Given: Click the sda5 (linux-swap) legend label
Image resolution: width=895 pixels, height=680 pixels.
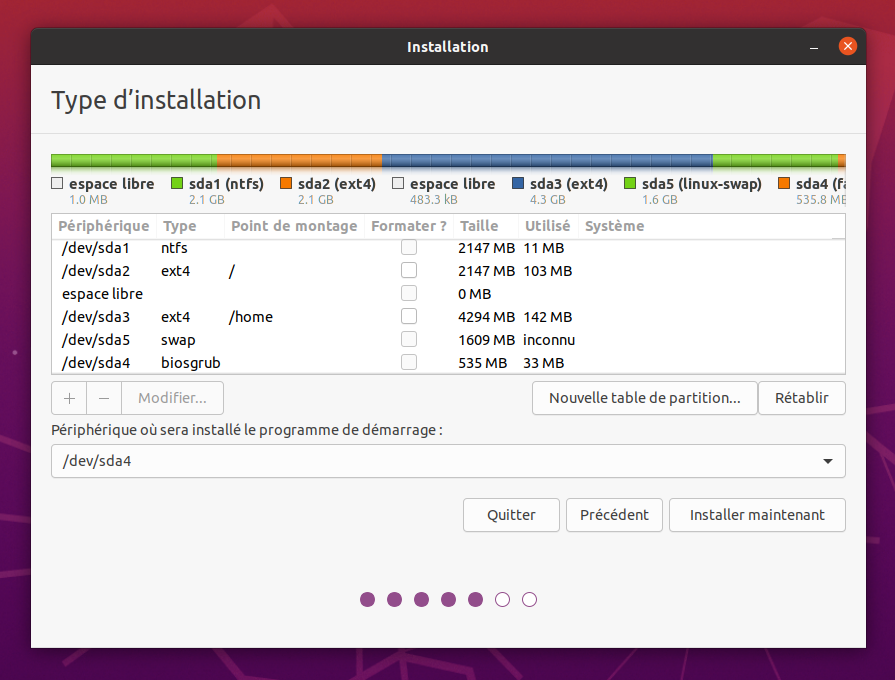Looking at the screenshot, I should click(x=702, y=184).
